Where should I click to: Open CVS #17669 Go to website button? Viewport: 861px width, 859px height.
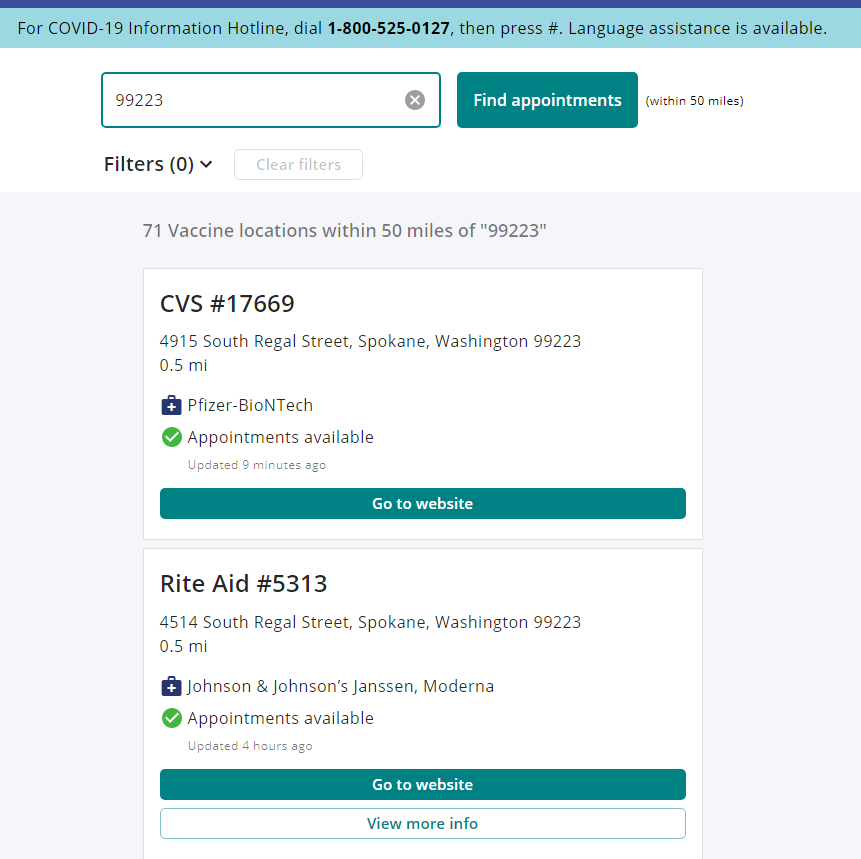pyautogui.click(x=422, y=504)
